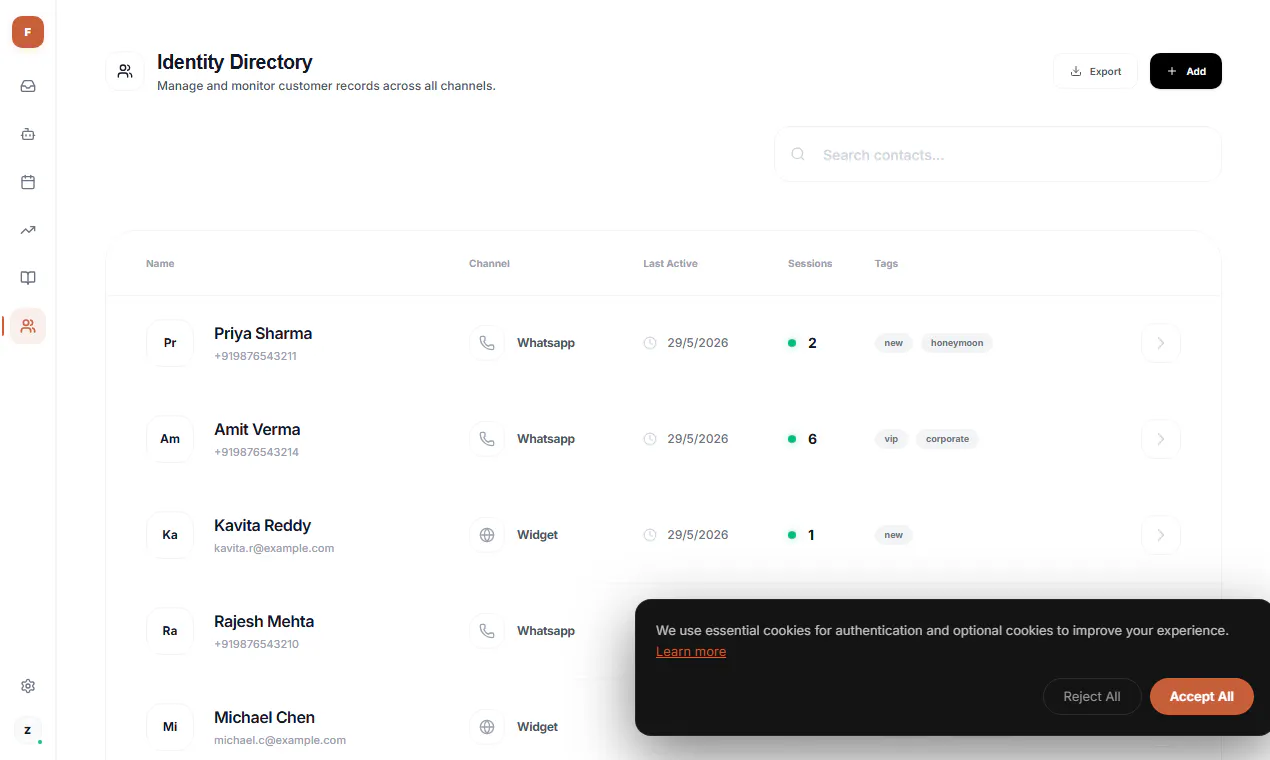
Task: Click the Mi avatar for Michael Chen
Action: [170, 727]
